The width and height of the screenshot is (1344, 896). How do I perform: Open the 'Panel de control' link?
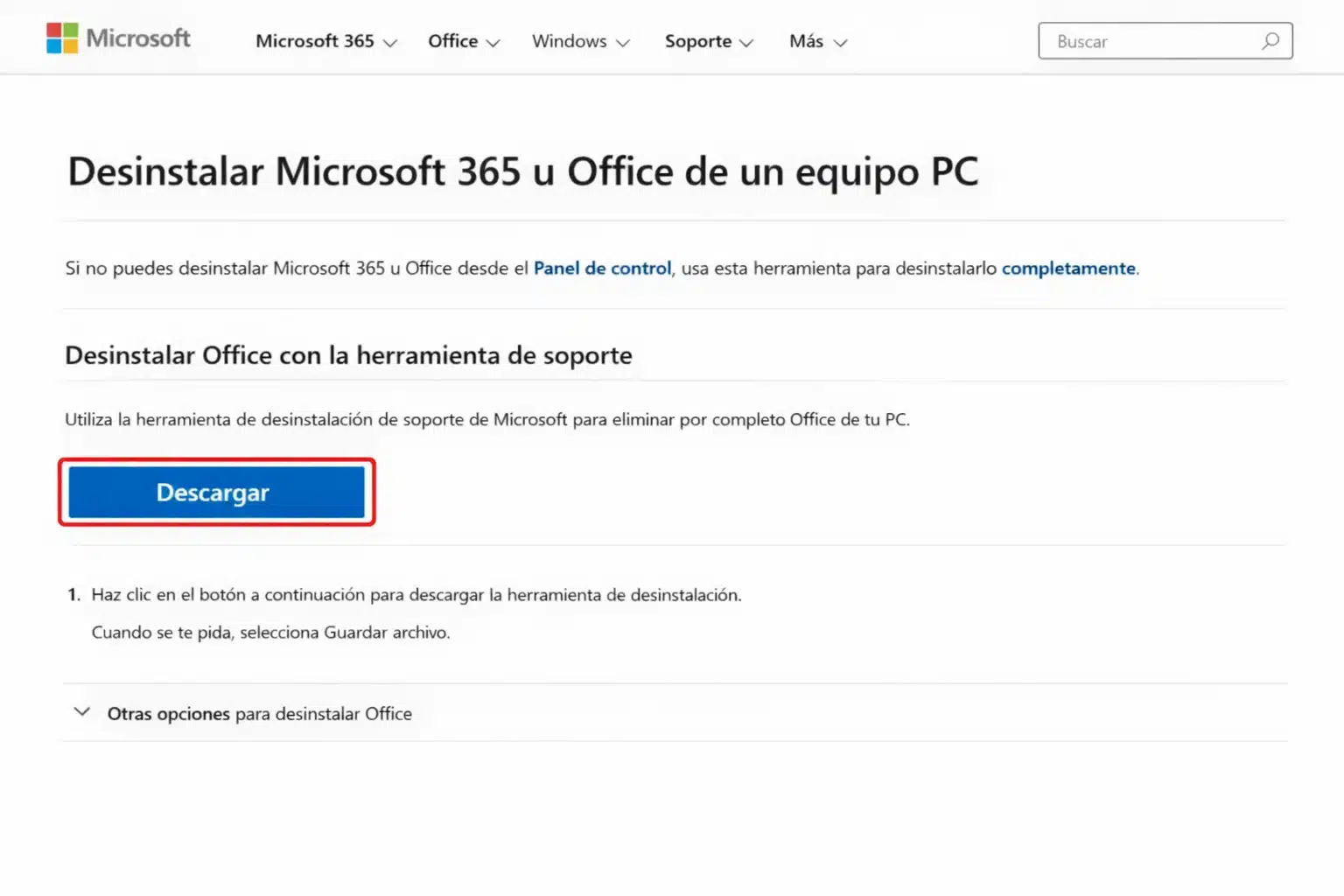coord(601,269)
